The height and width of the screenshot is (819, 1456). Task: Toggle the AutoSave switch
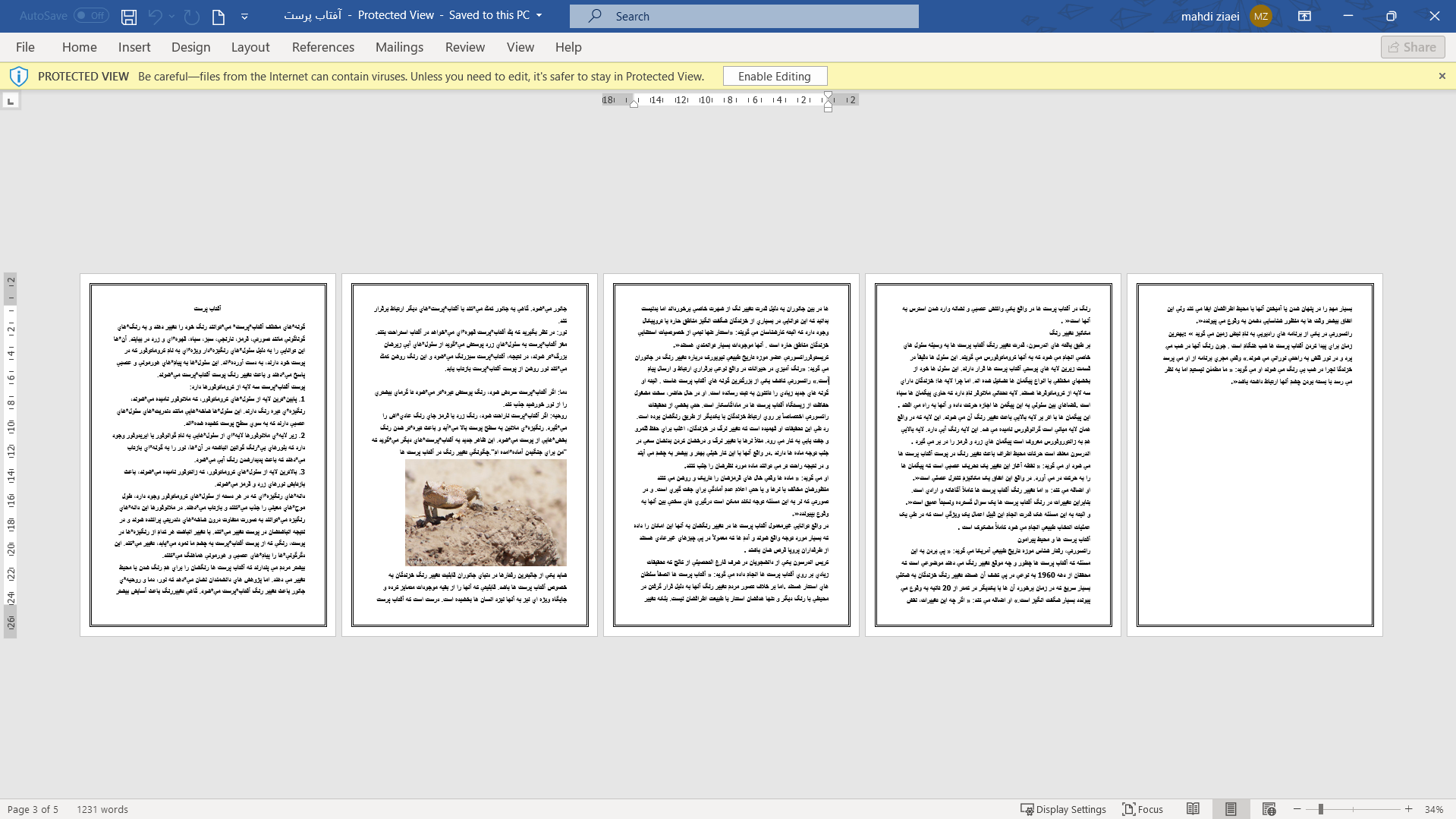[91, 15]
